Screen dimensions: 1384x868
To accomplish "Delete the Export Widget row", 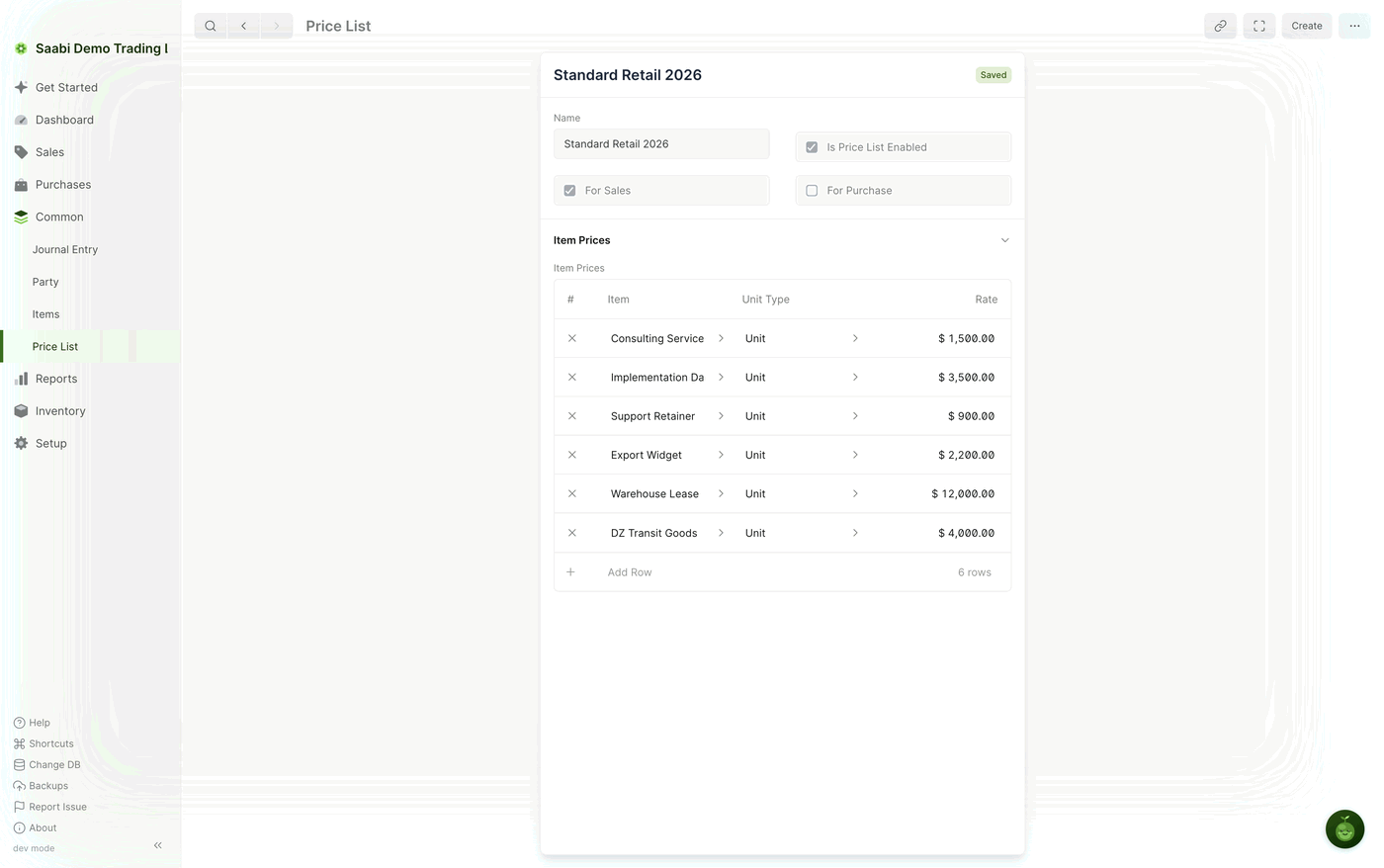I will 571,455.
